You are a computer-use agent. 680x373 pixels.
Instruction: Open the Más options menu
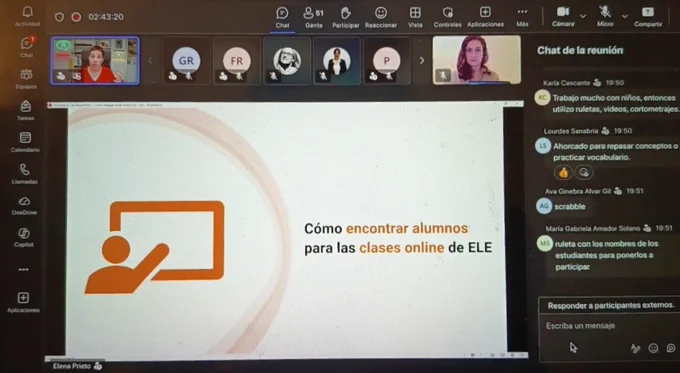click(522, 17)
